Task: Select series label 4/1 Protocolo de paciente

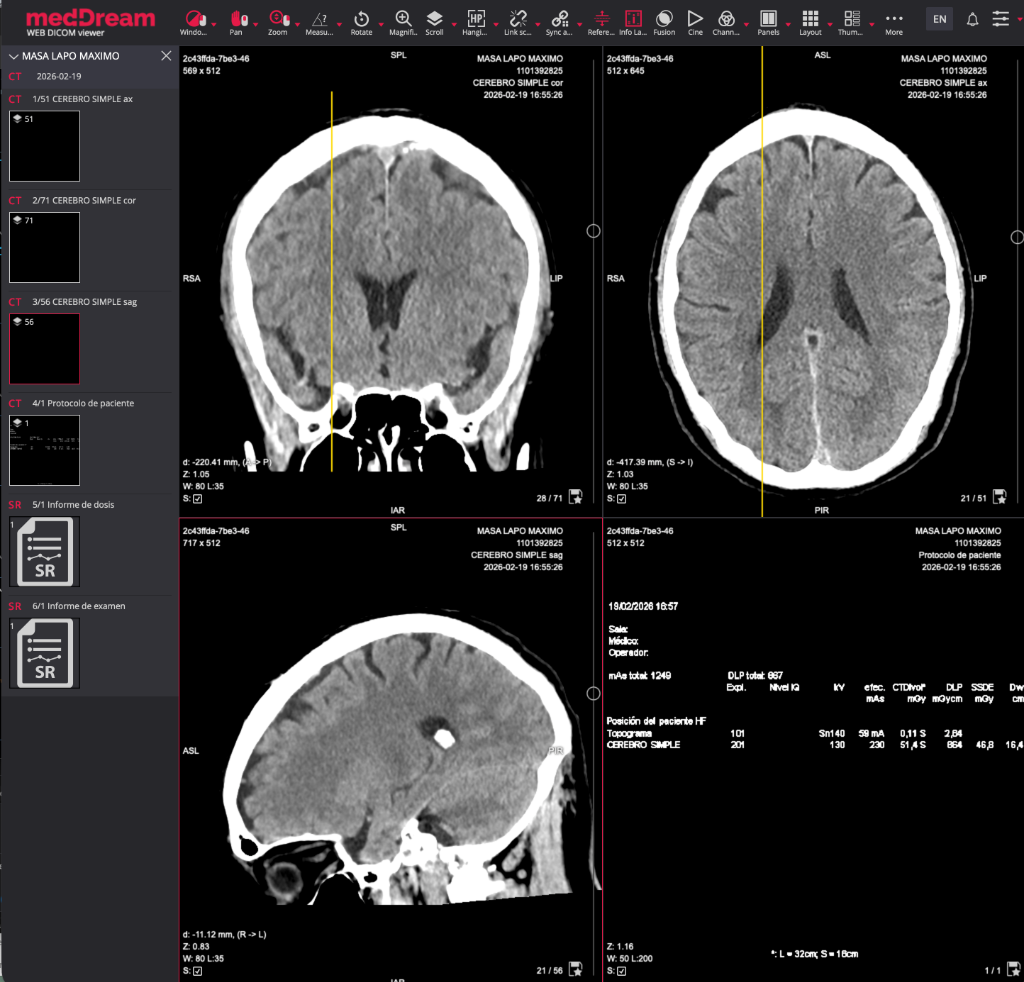Action: (x=83, y=404)
